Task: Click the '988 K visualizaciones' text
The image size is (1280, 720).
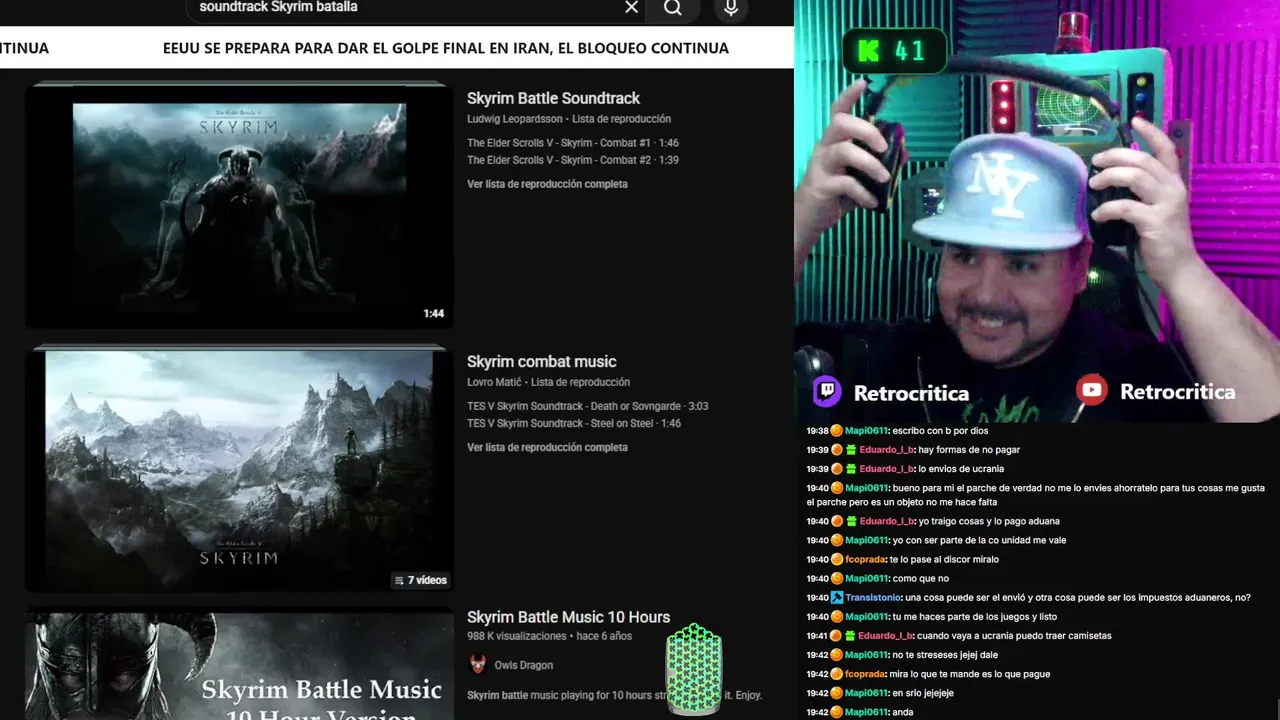Action: point(515,636)
